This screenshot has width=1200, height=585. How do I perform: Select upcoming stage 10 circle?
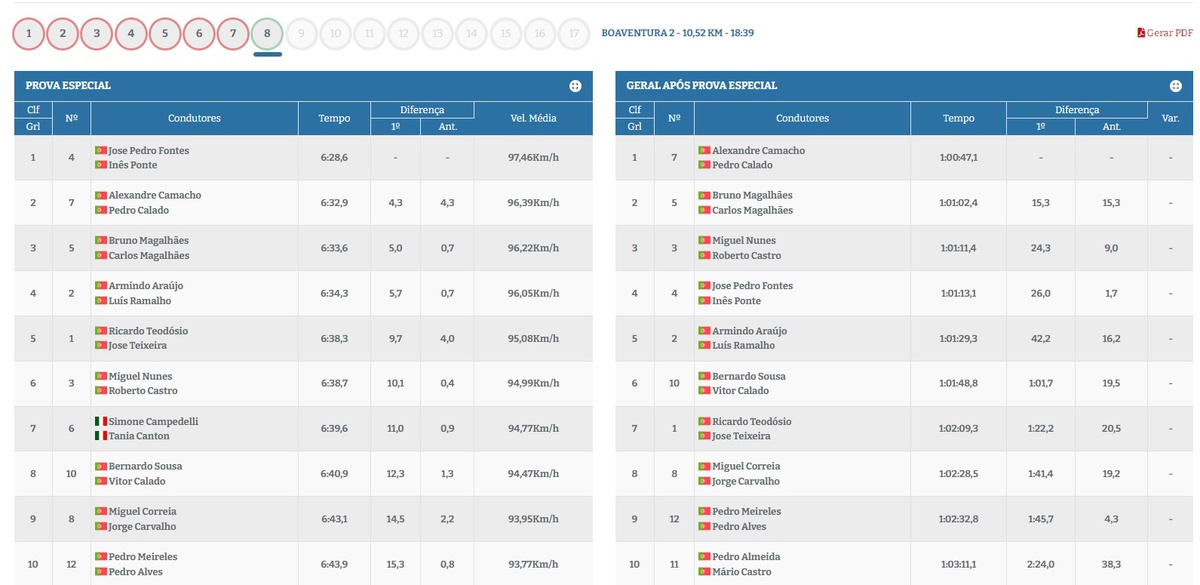pyautogui.click(x=335, y=33)
